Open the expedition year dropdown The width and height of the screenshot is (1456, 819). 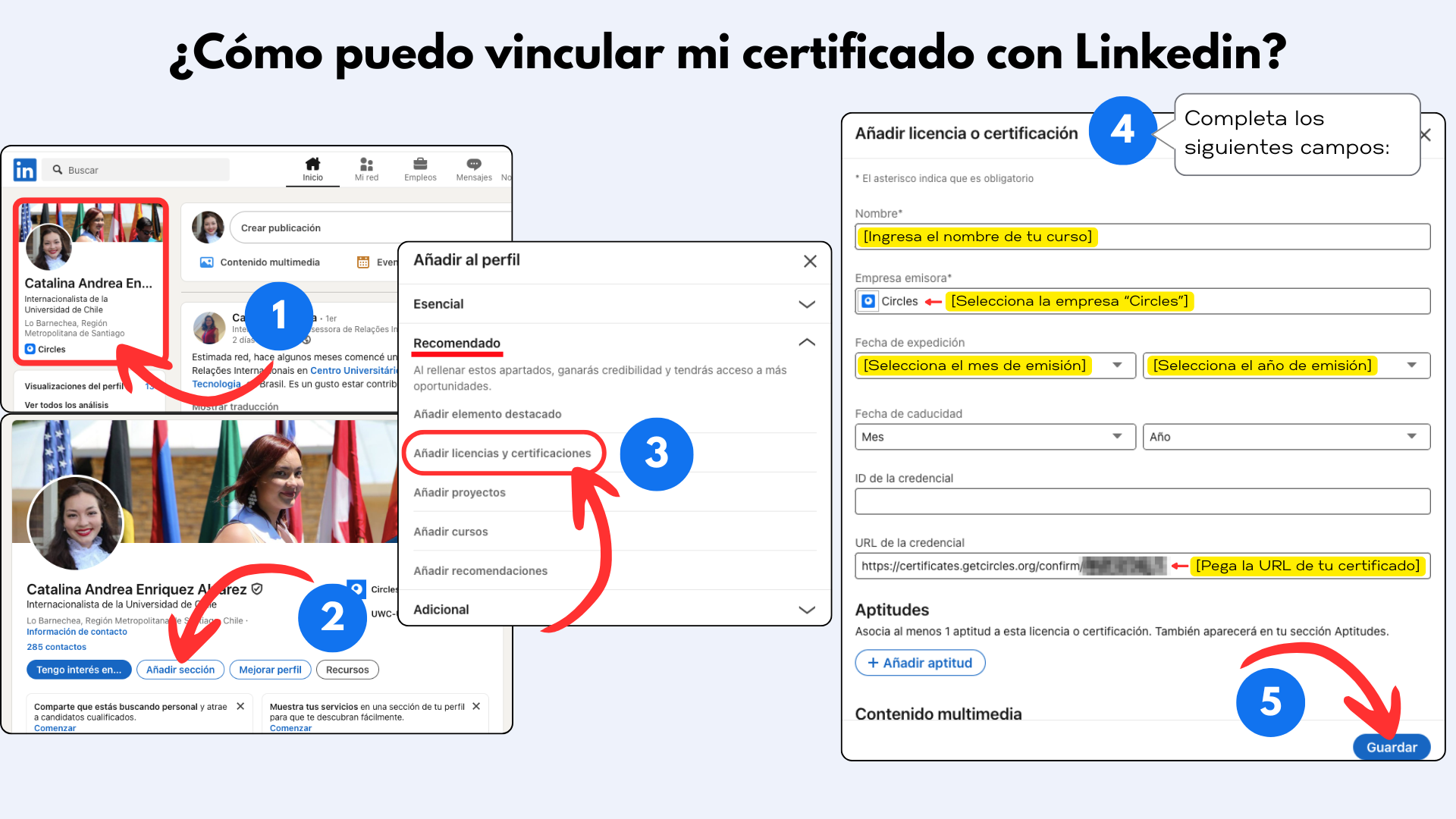pos(1286,366)
